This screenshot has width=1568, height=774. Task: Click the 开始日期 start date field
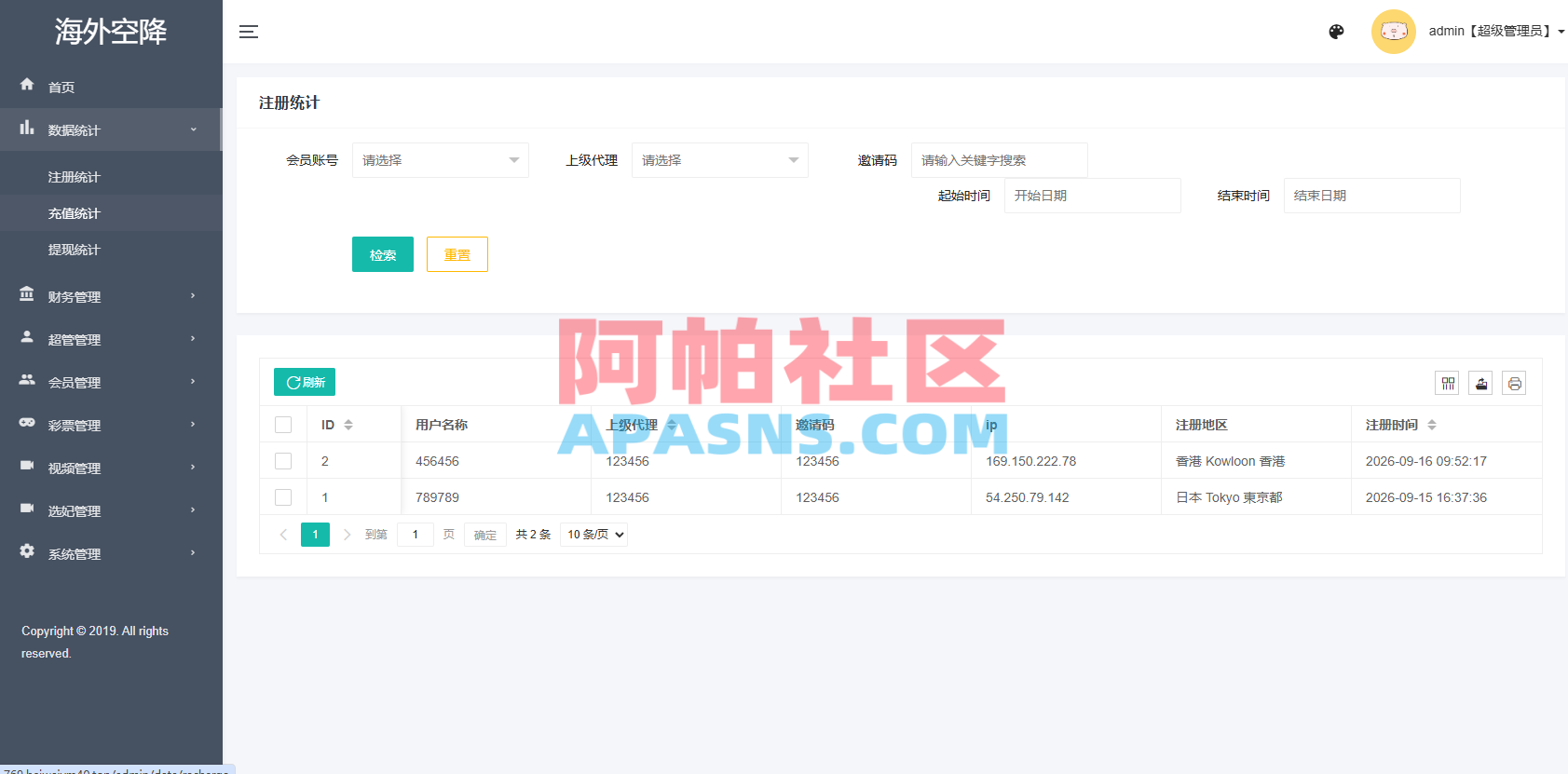pos(1093,196)
